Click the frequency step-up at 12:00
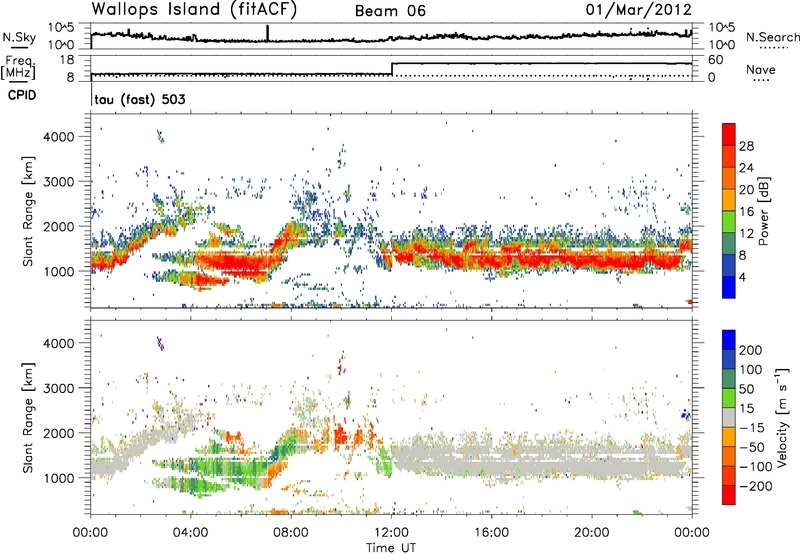Image resolution: width=800 pixels, height=554 pixels. (391, 68)
